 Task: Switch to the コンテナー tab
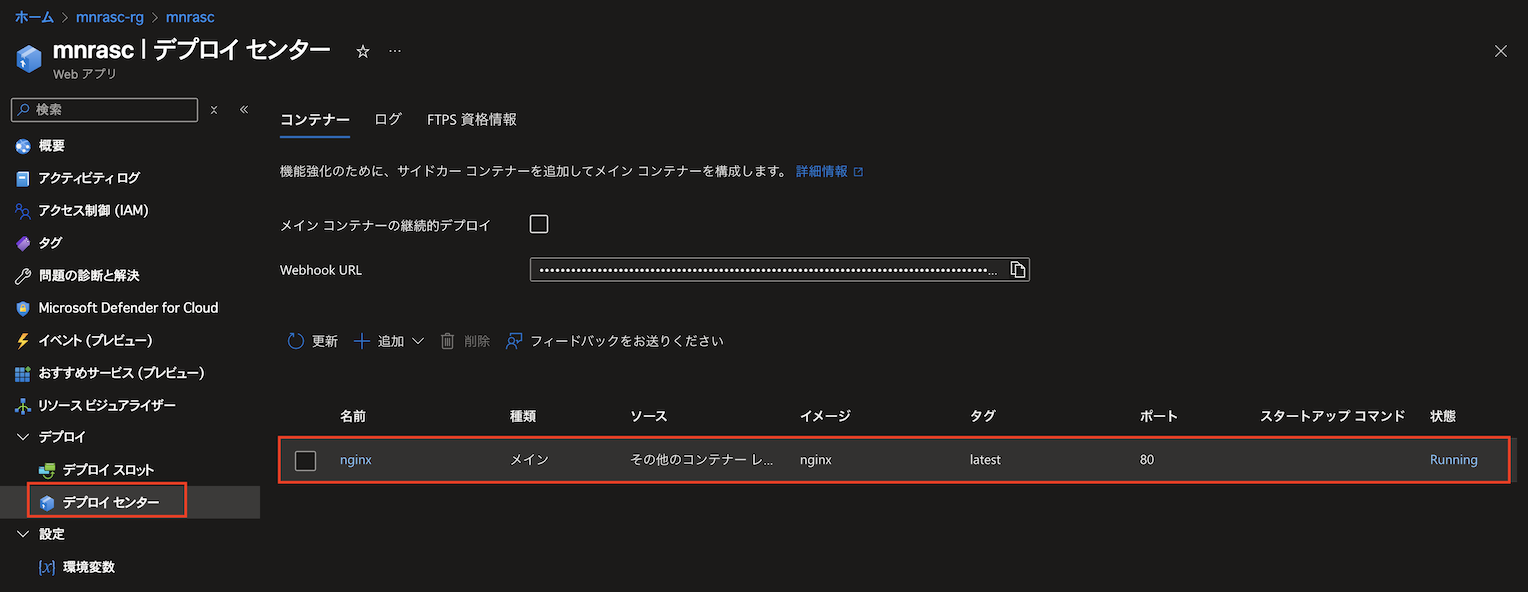(x=315, y=119)
